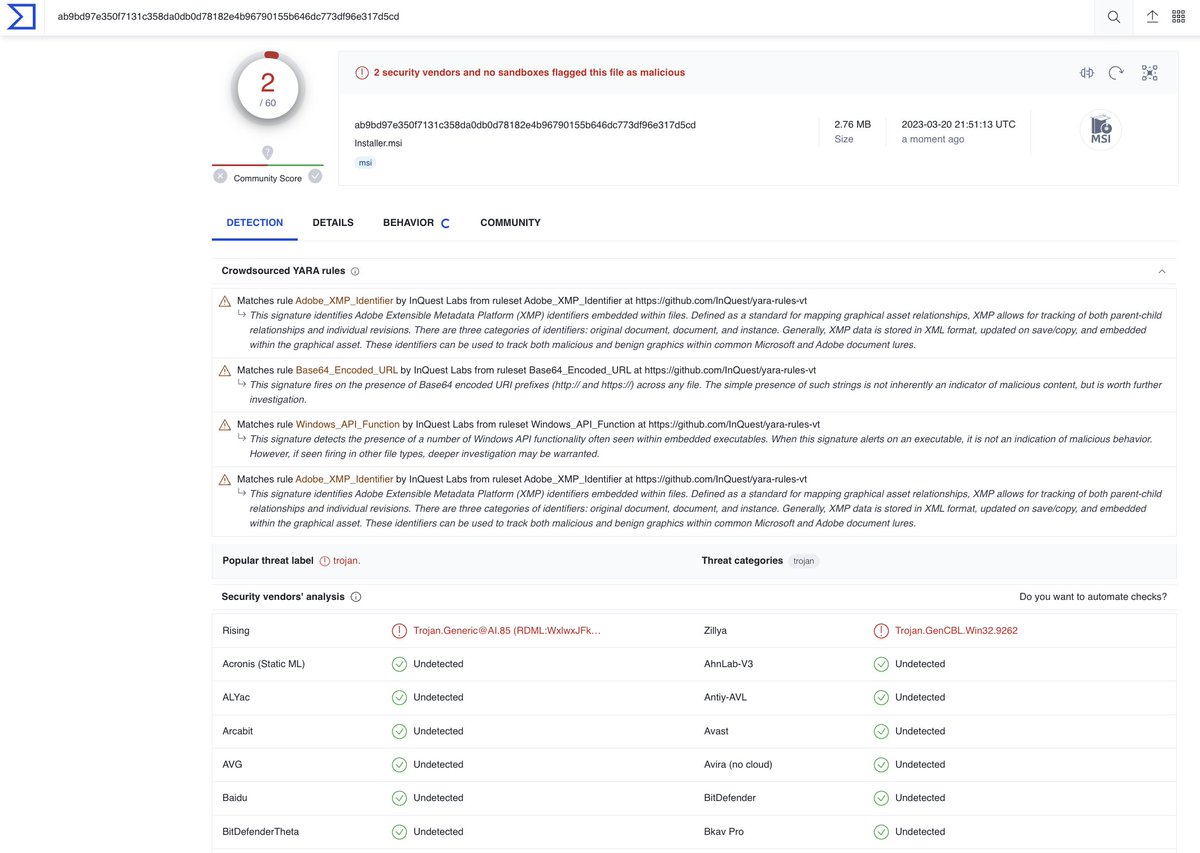Click the 2023-03-20 21:51:13 UTC timestamp

(958, 125)
